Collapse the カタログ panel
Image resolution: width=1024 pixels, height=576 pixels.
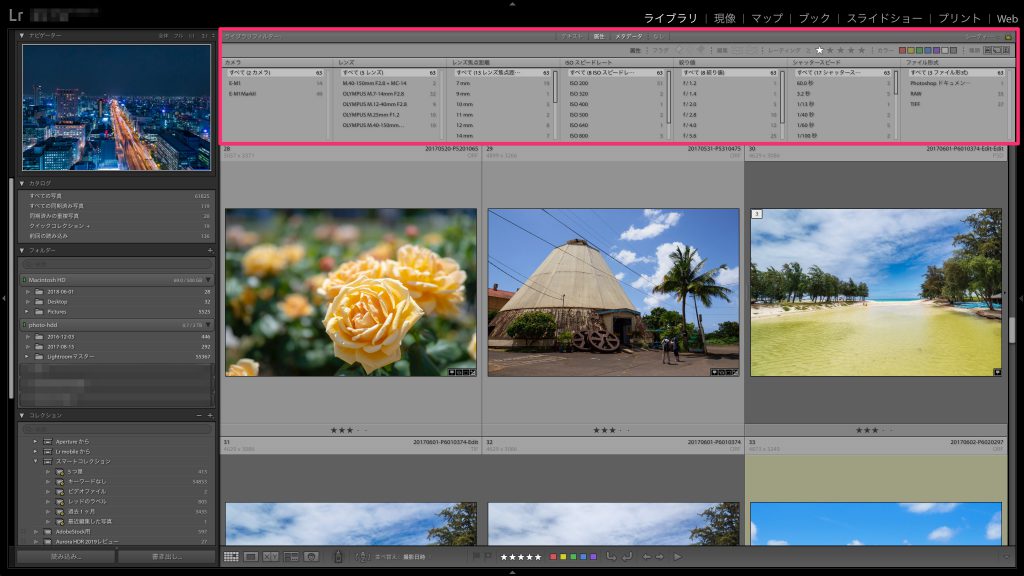(22, 184)
